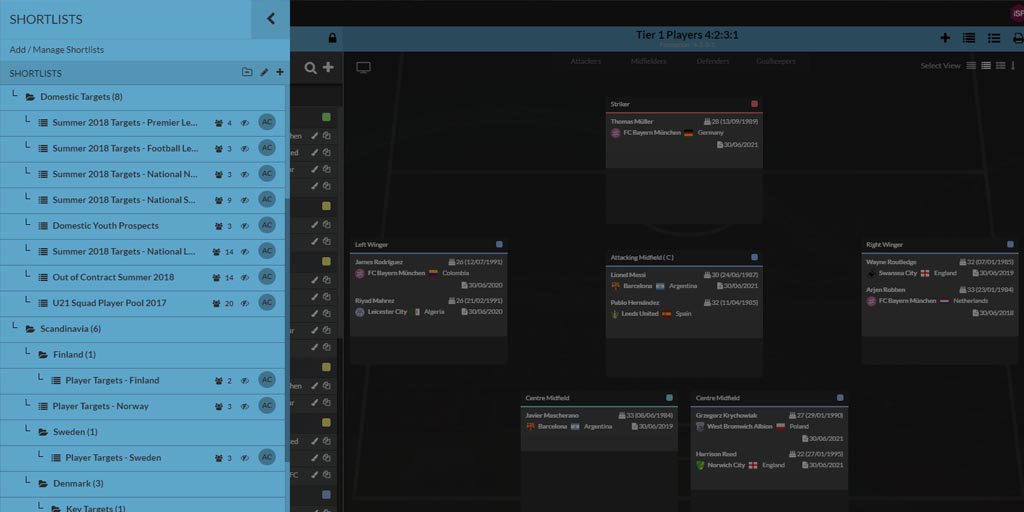
Task: Open U21 Squad Player Pool 2017 shortlist
Action: tap(109, 303)
